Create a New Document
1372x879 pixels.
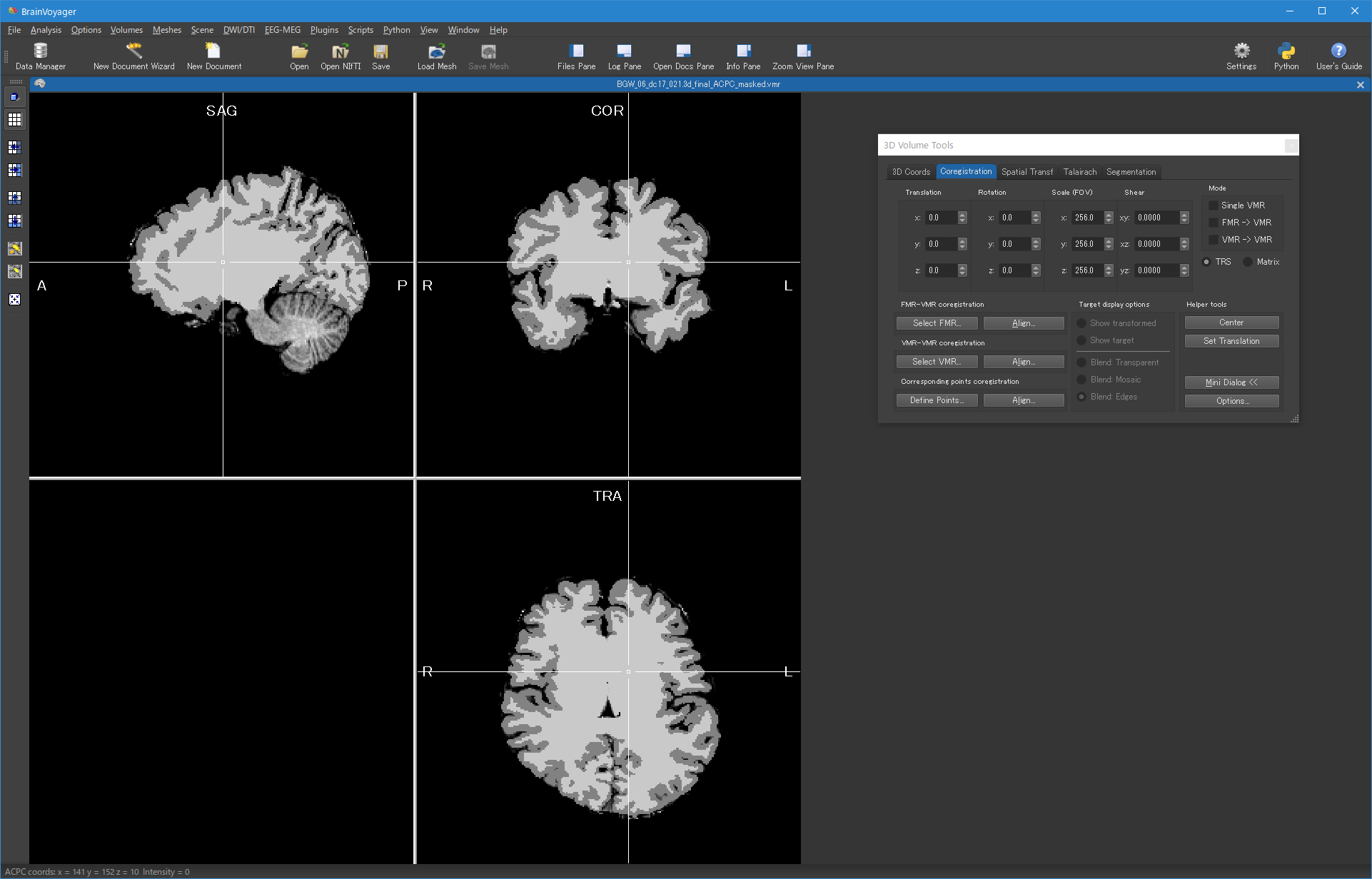click(x=213, y=56)
